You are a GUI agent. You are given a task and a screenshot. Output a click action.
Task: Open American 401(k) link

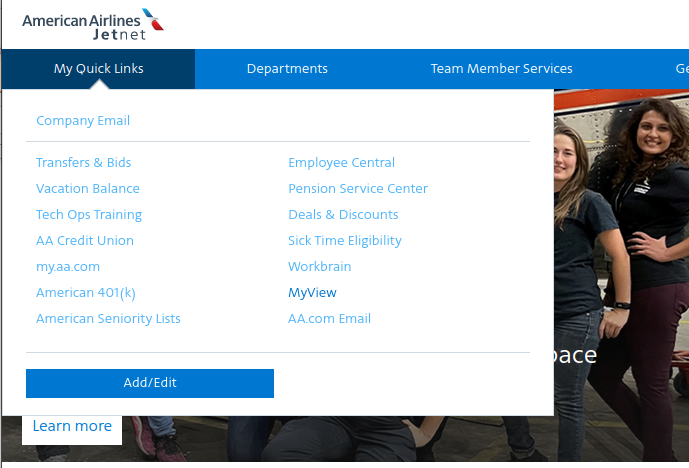85,293
